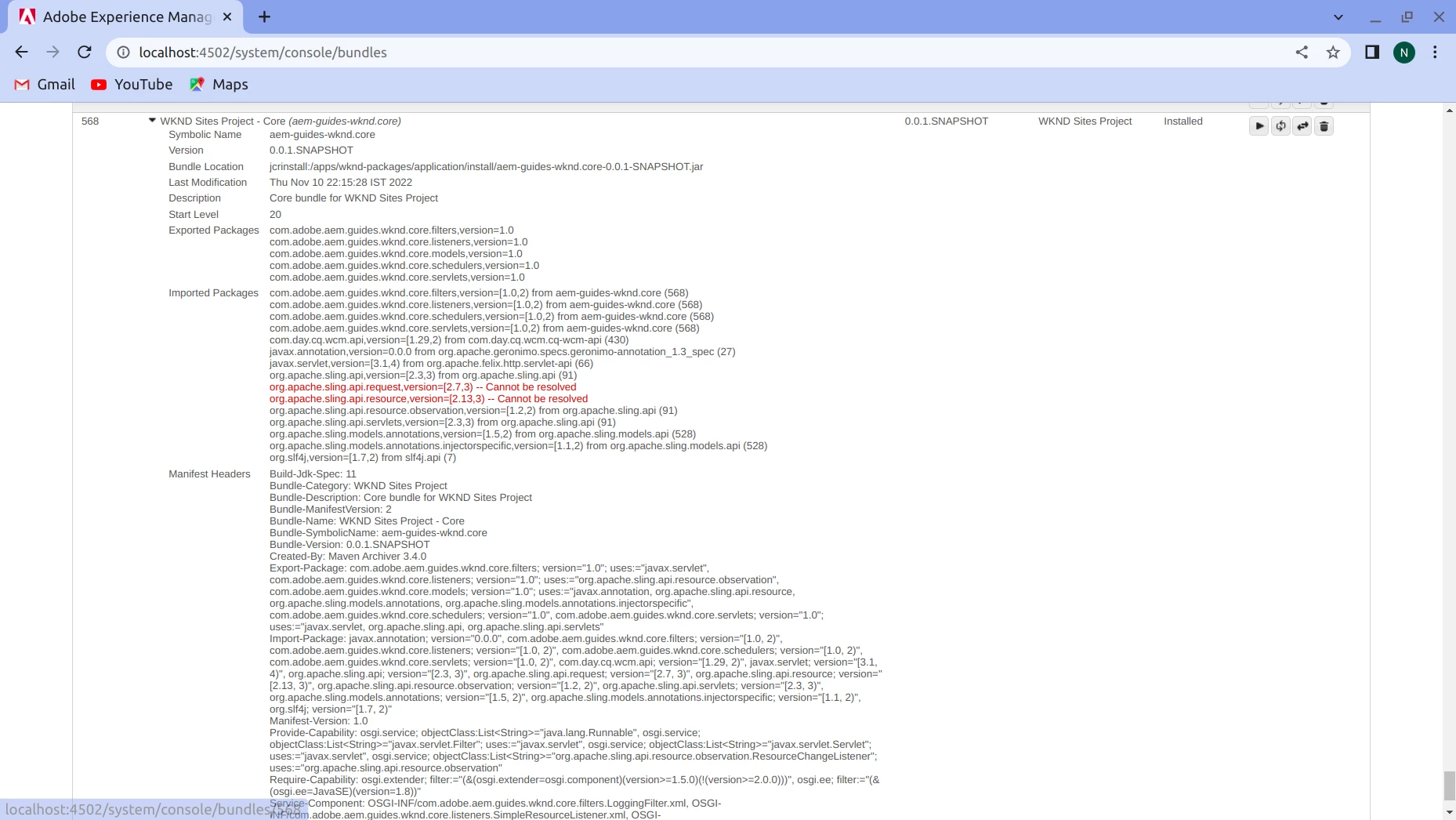Click Created-By: Maven Archiver 3.4.0 line
The width and height of the screenshot is (1456, 820).
click(348, 557)
